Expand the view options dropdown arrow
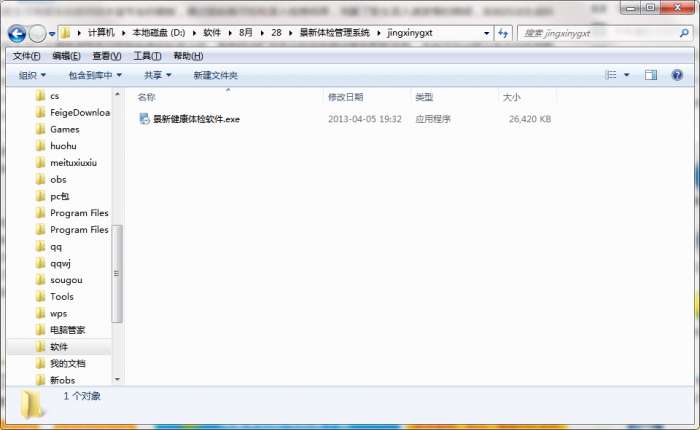 [x=626, y=75]
